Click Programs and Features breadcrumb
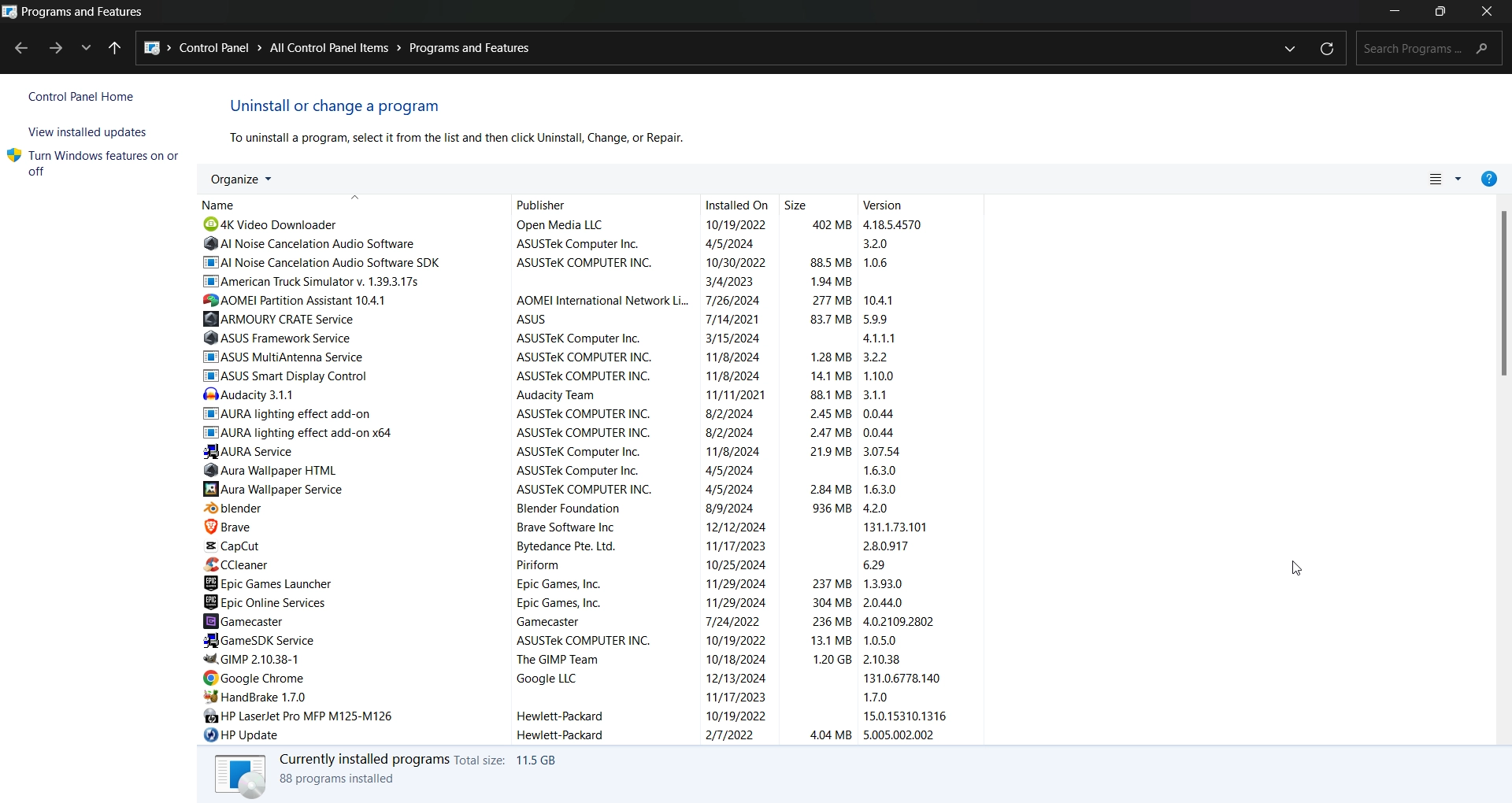1512x803 pixels. click(x=469, y=49)
